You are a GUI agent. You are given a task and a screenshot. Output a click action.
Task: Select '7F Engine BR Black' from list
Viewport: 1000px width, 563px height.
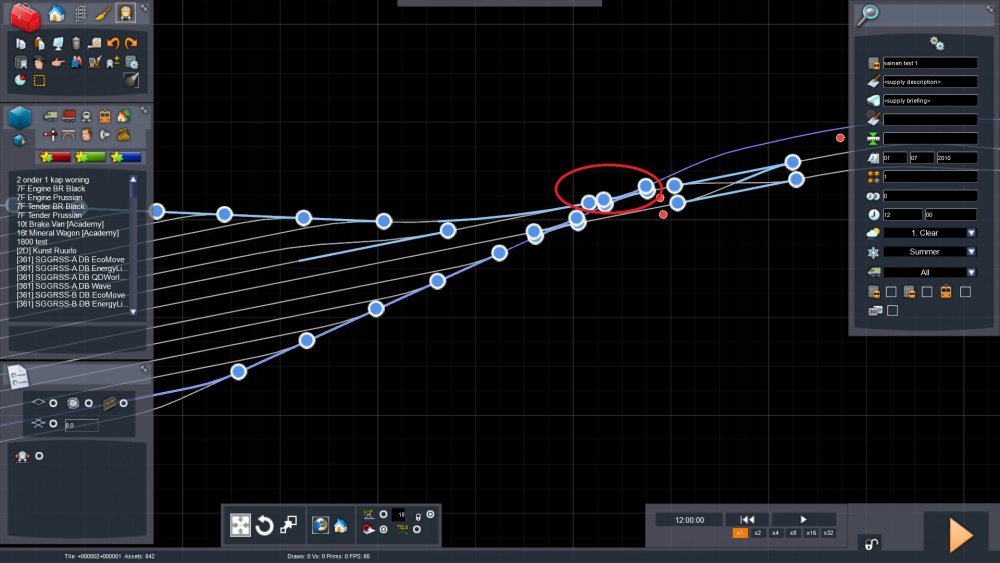point(51,188)
